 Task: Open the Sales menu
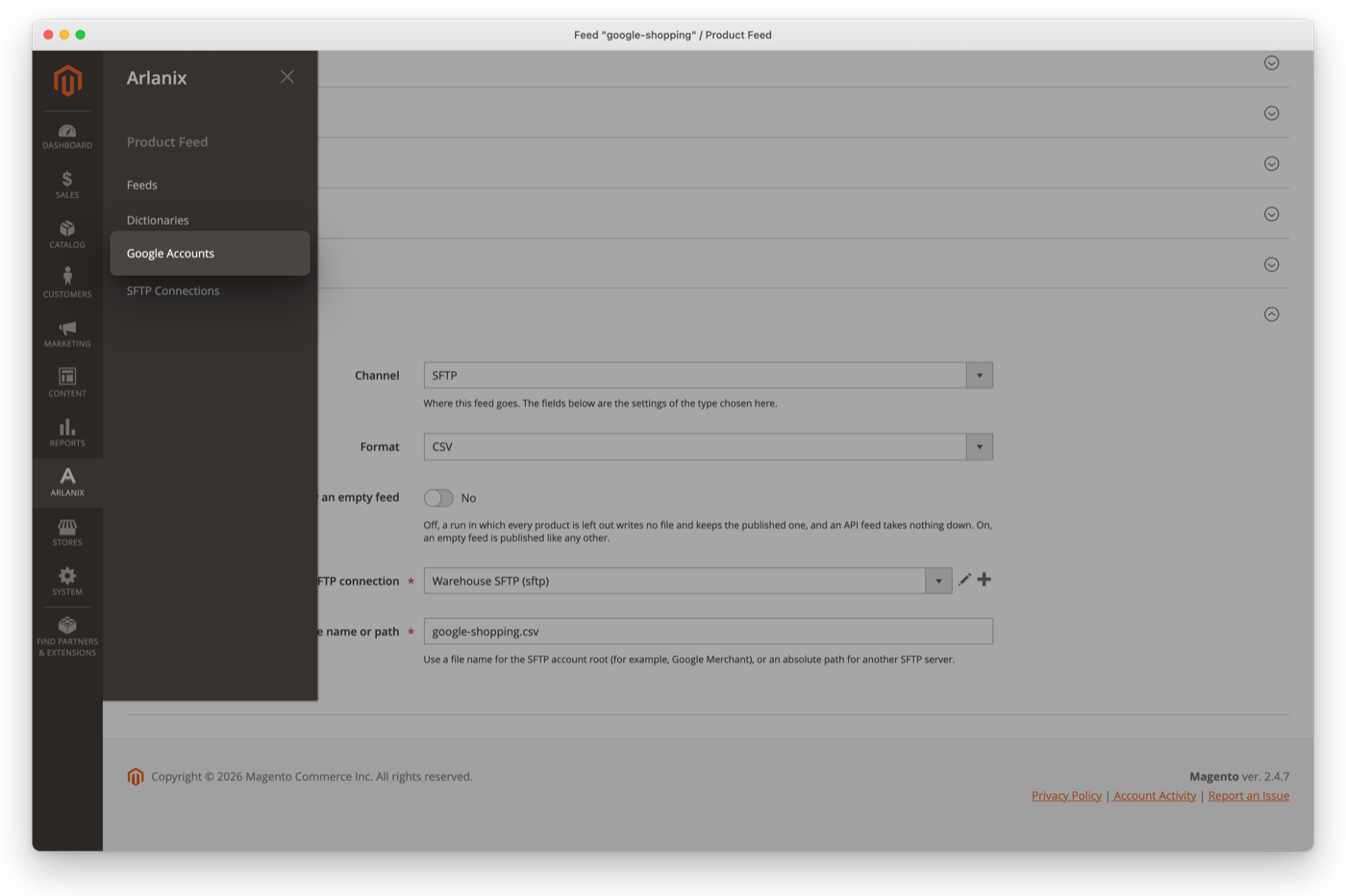[x=67, y=186]
